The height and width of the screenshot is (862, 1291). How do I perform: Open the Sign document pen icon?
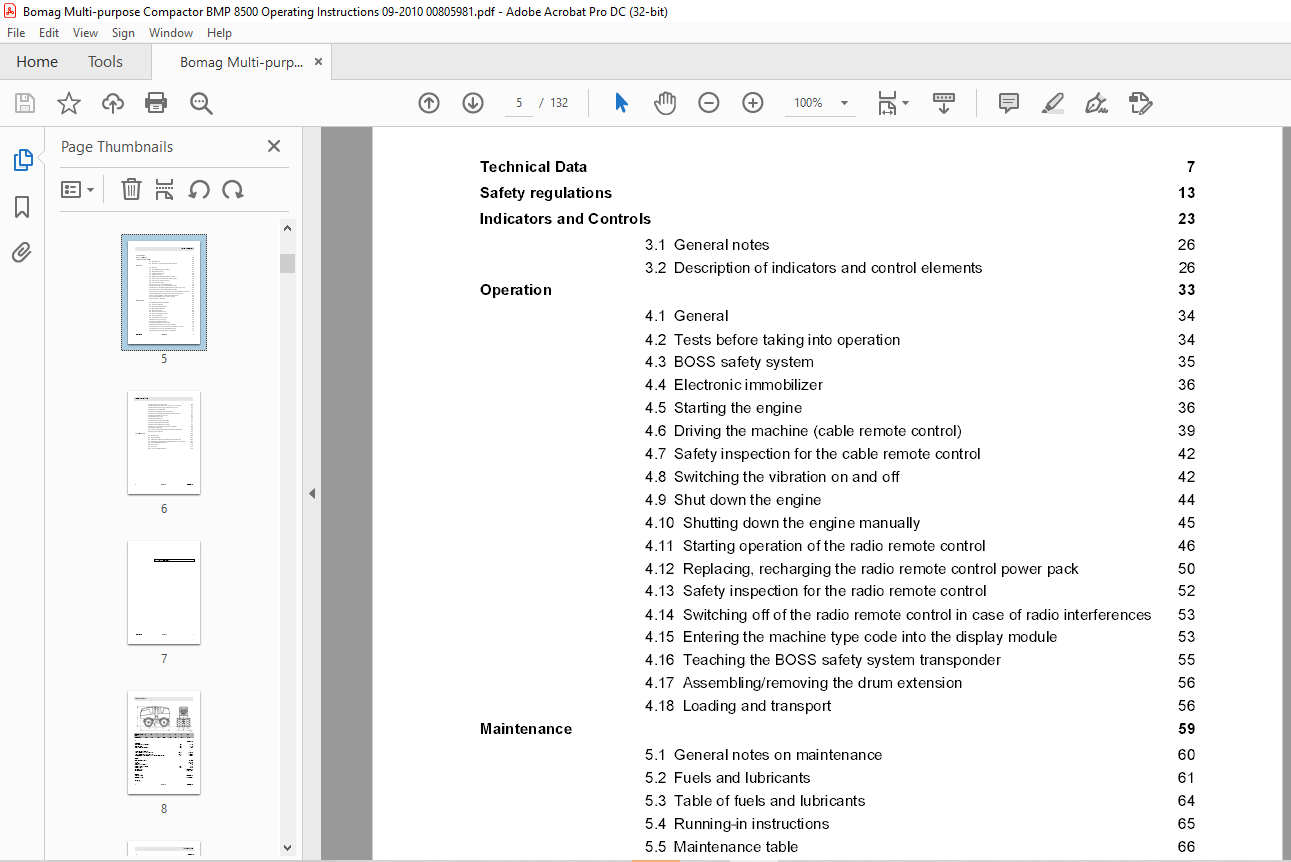(1096, 103)
